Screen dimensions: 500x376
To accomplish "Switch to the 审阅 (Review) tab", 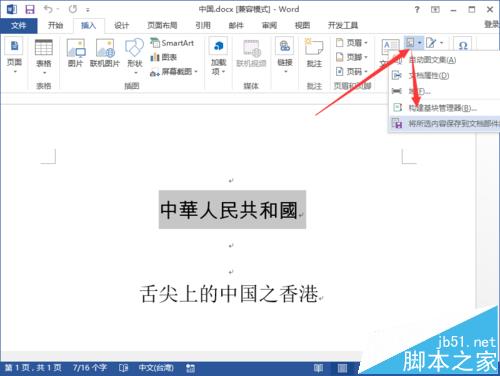I will coord(269,25).
